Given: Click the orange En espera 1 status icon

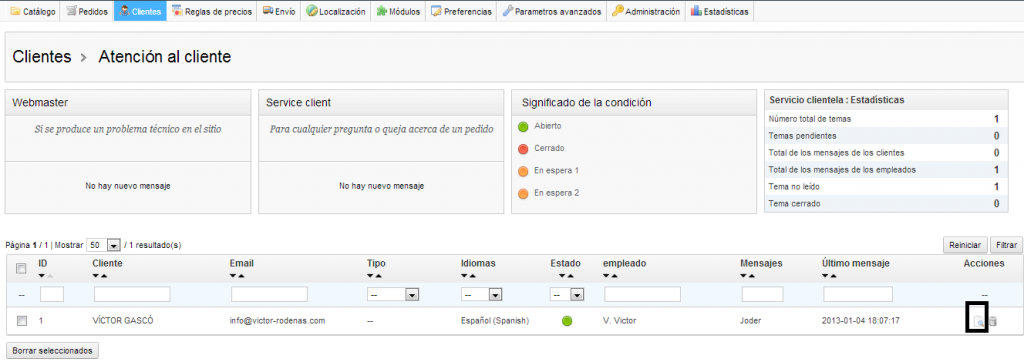Looking at the screenshot, I should coord(523,171).
